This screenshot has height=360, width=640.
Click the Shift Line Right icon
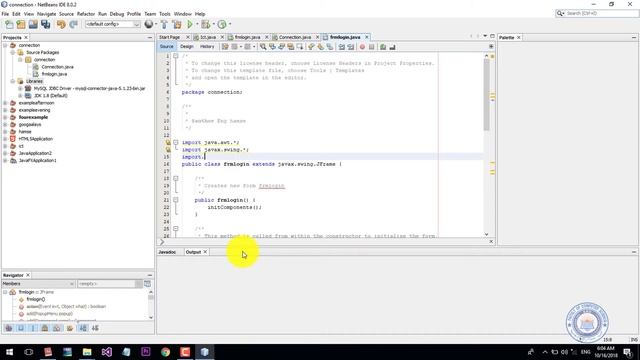[351, 47]
